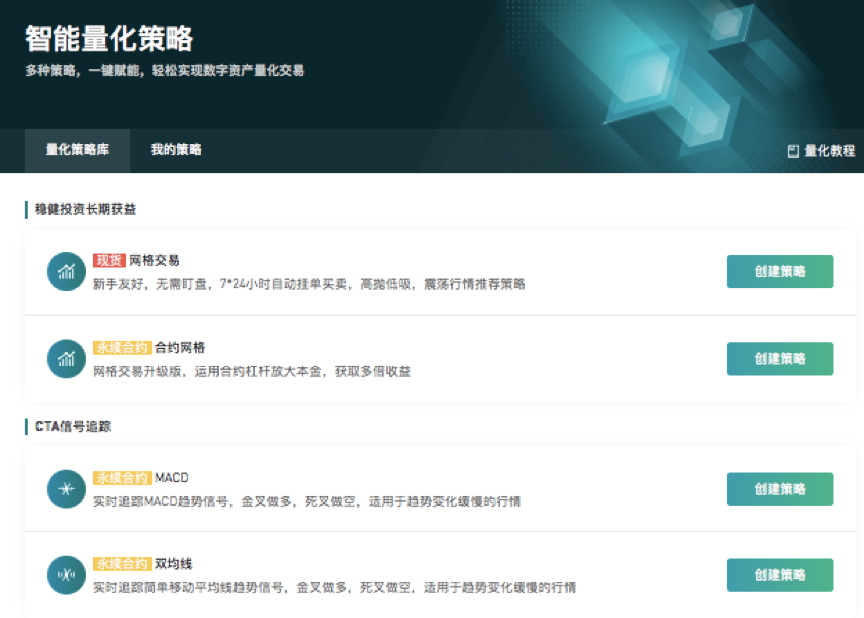Click the 永续合约 tag beside MACD
Screen dimensions: 864x618
pos(122,478)
